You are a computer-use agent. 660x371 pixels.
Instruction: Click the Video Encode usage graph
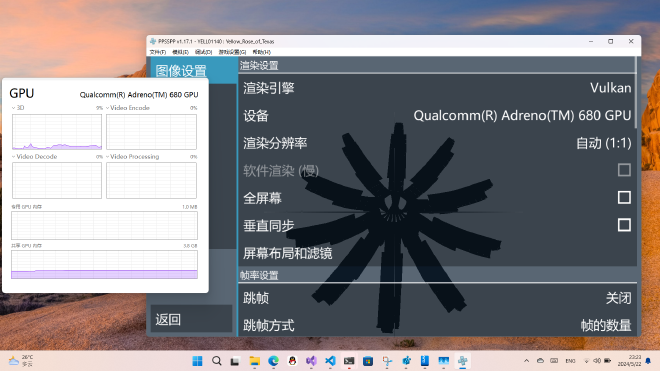[x=152, y=132]
